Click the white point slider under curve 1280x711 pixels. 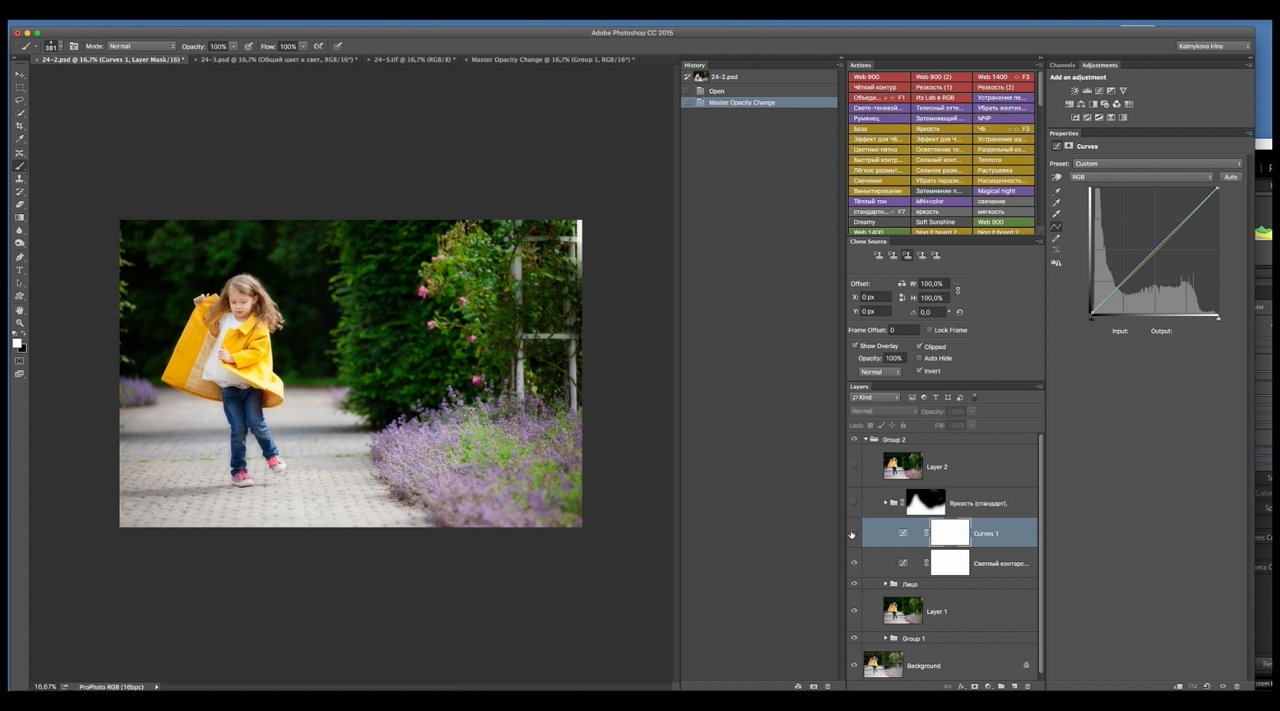[x=1218, y=318]
